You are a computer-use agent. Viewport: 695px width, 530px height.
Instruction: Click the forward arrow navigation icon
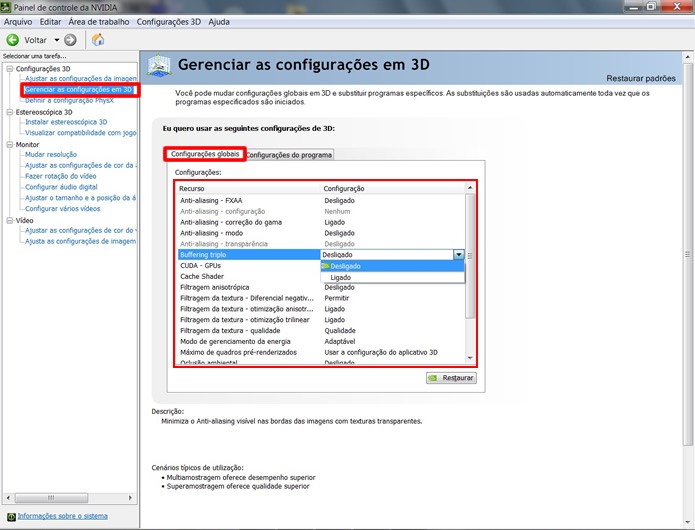(70, 40)
